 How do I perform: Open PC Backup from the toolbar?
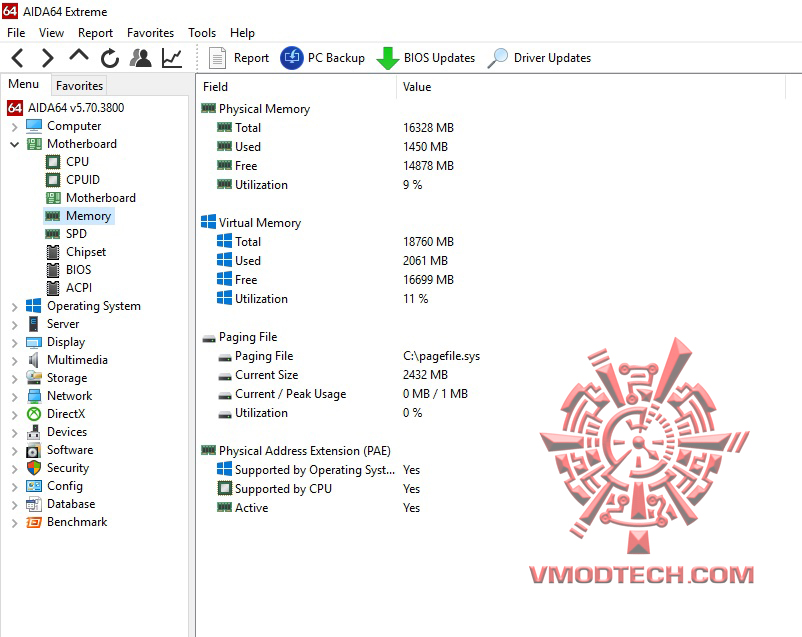[x=323, y=58]
